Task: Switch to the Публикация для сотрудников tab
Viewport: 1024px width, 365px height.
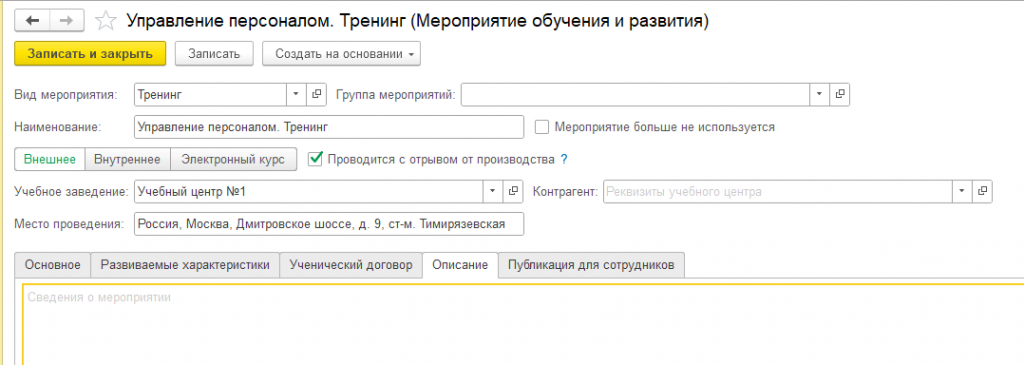Action: tap(592, 265)
